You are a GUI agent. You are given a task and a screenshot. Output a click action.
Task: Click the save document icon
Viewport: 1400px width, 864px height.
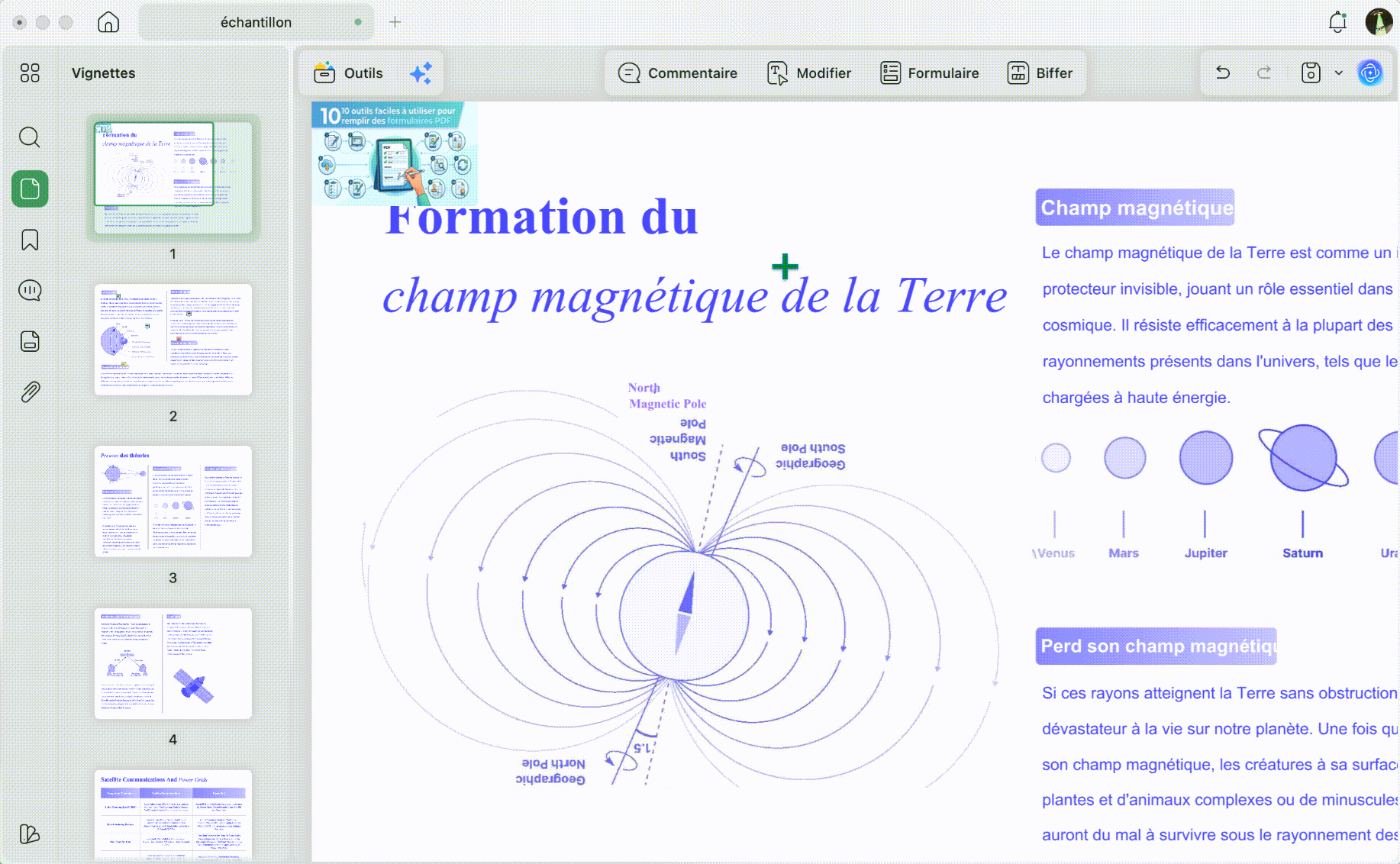pos(1311,73)
